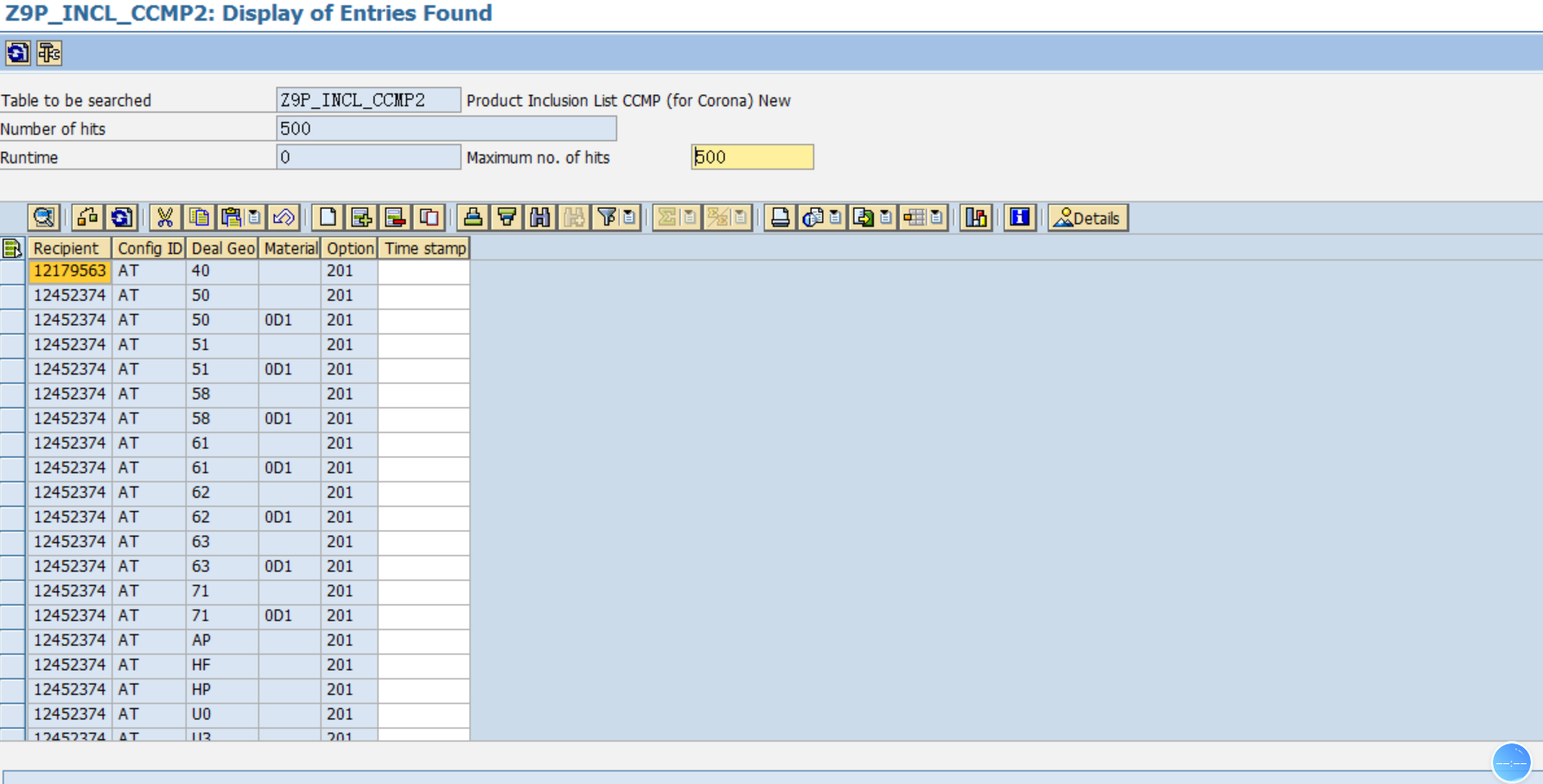Viewport: 1543px width, 784px height.
Task: Sort the table in ascending order
Action: click(x=473, y=218)
